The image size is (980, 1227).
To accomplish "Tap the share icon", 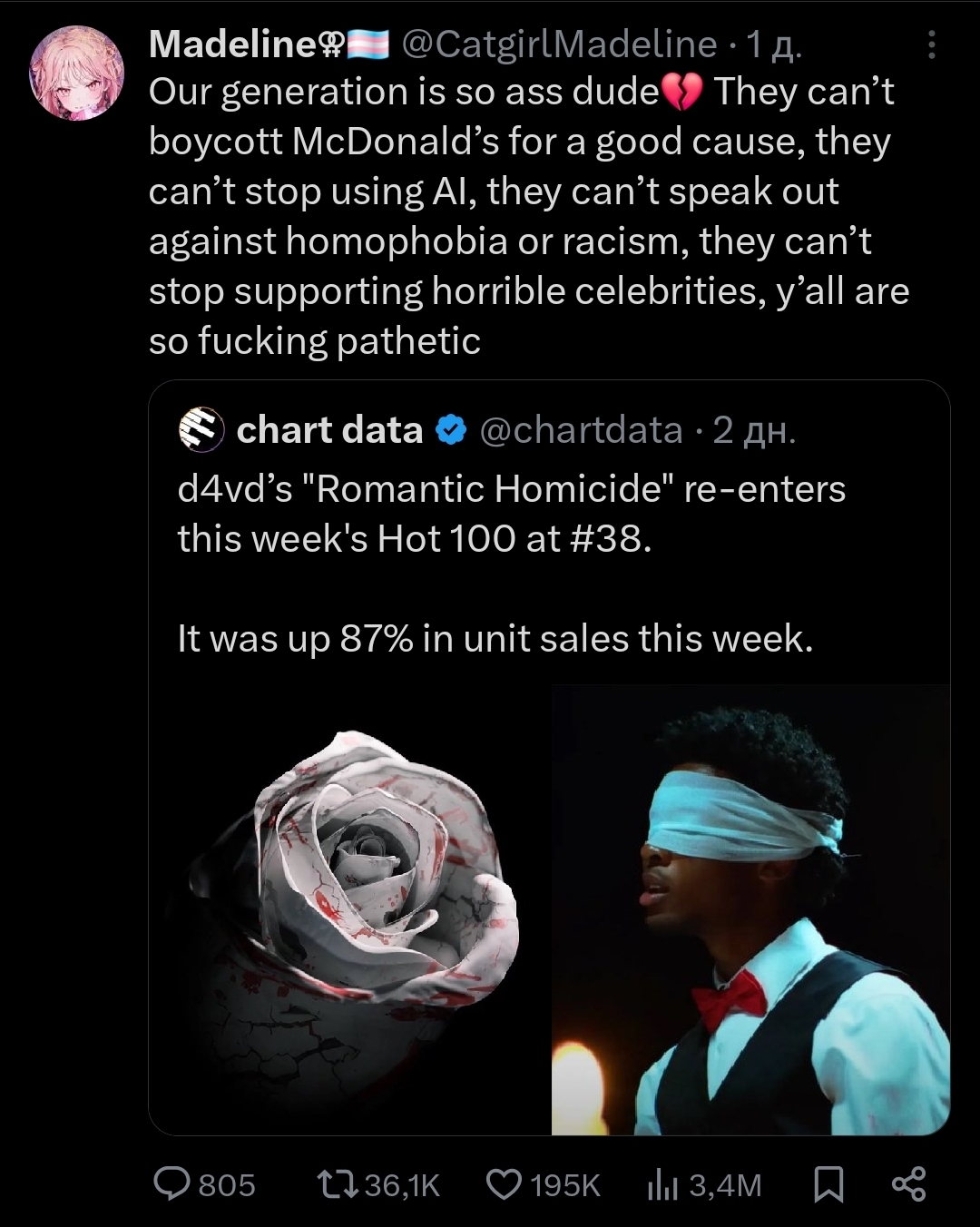I will click(x=908, y=1183).
